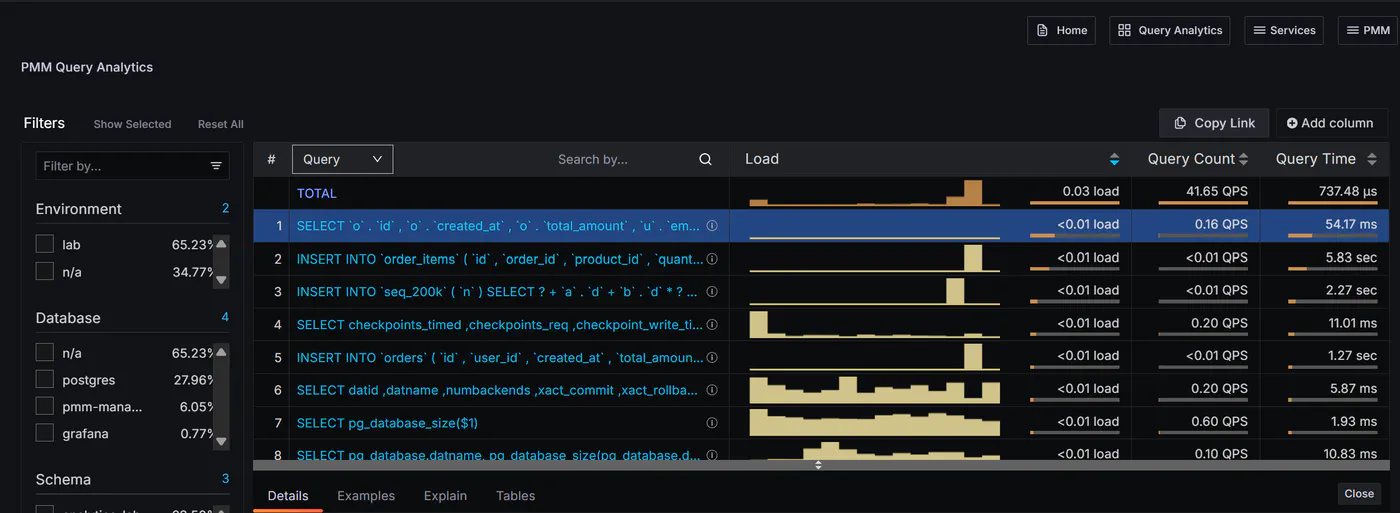This screenshot has height=513, width=1400.
Task: Click the Query Count sort icon
Action: coord(1244,159)
